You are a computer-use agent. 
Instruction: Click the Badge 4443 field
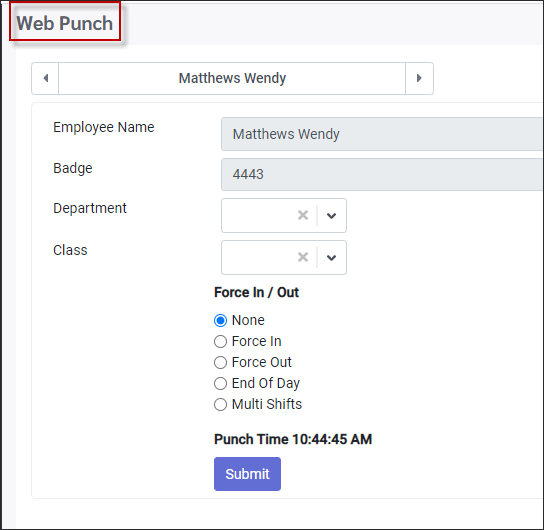pos(382,174)
